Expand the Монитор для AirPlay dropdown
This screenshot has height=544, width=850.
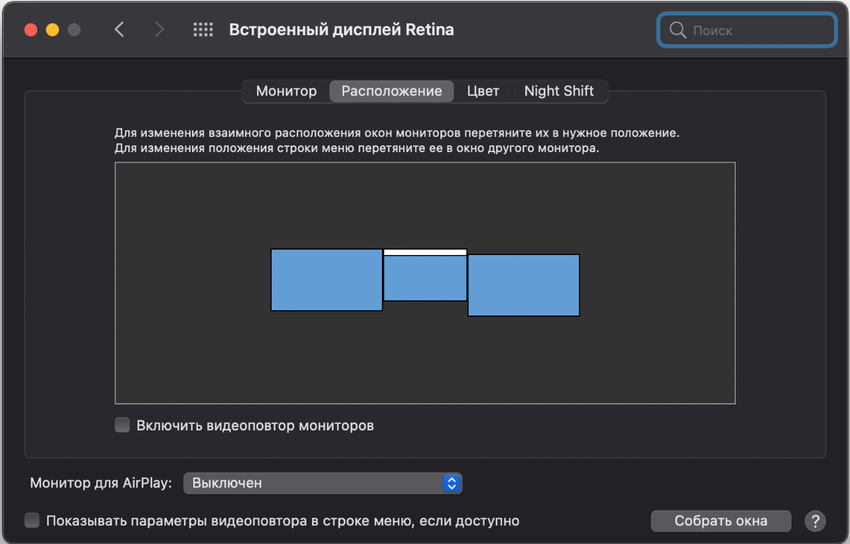[x=322, y=483]
